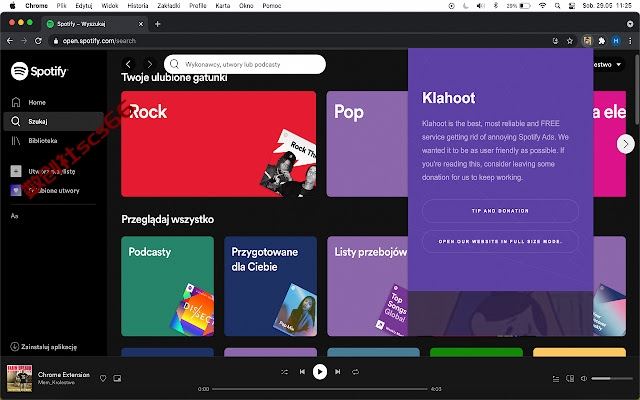This screenshot has width=640, height=400.
Task: Open Chrome menu in menu bar
Action: tap(36, 6)
